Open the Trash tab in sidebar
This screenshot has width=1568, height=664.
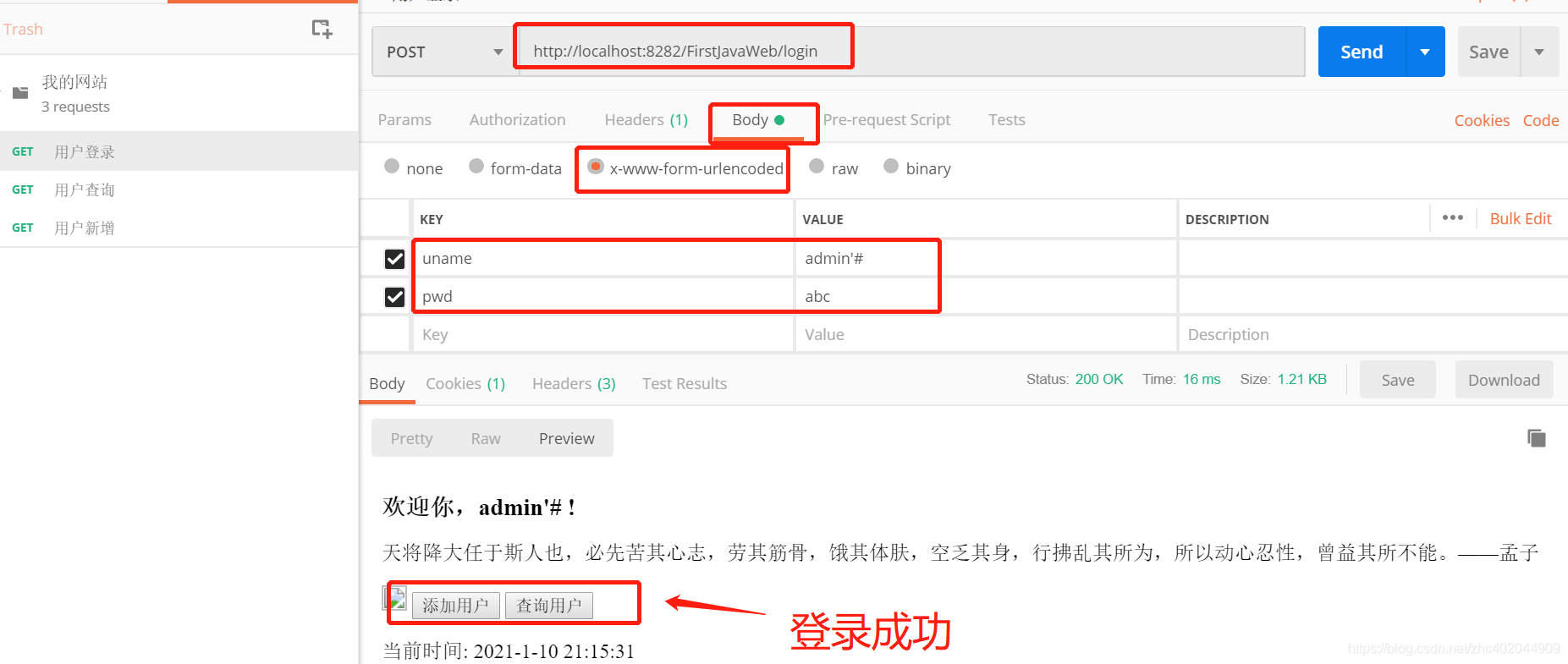(x=23, y=30)
